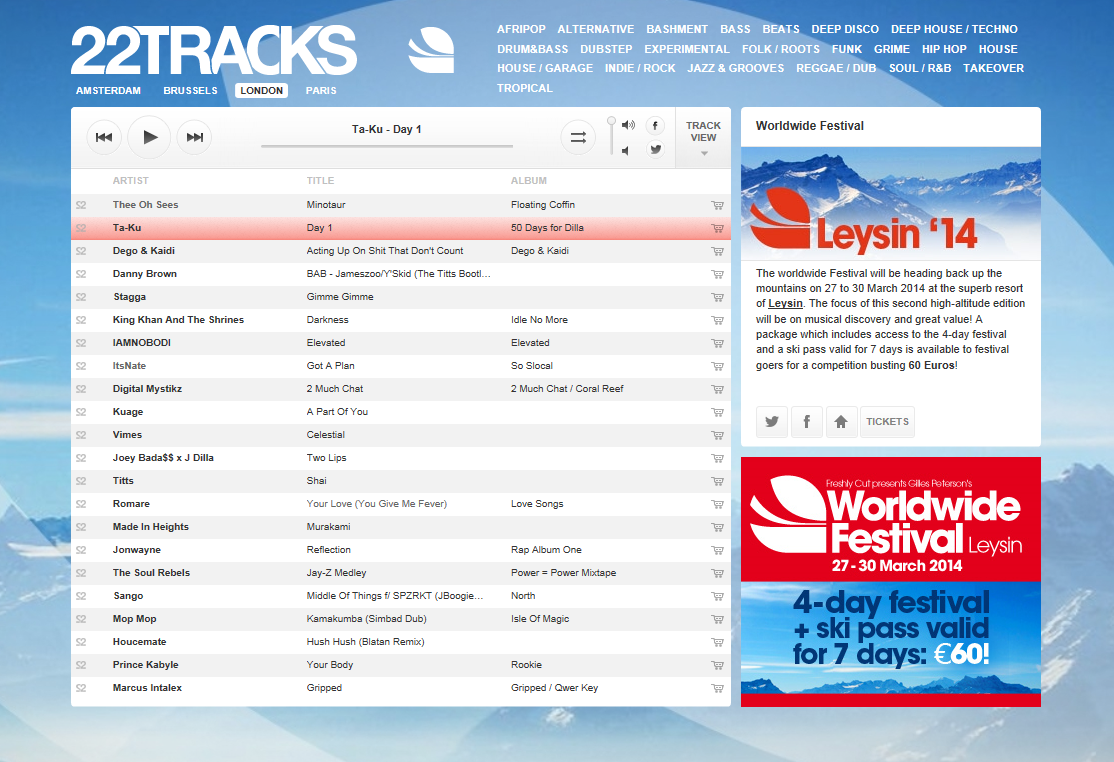Screen dimensions: 1114x762
Task: Click the 22tracks logo
Action: click(214, 50)
